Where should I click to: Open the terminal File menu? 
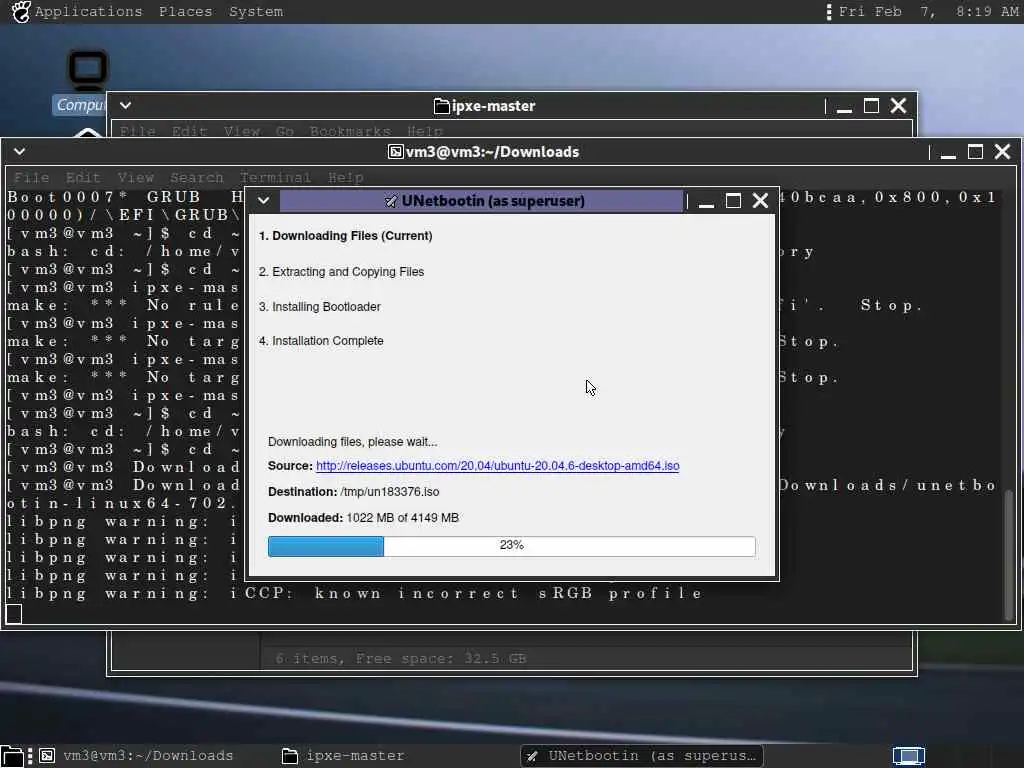[31, 178]
